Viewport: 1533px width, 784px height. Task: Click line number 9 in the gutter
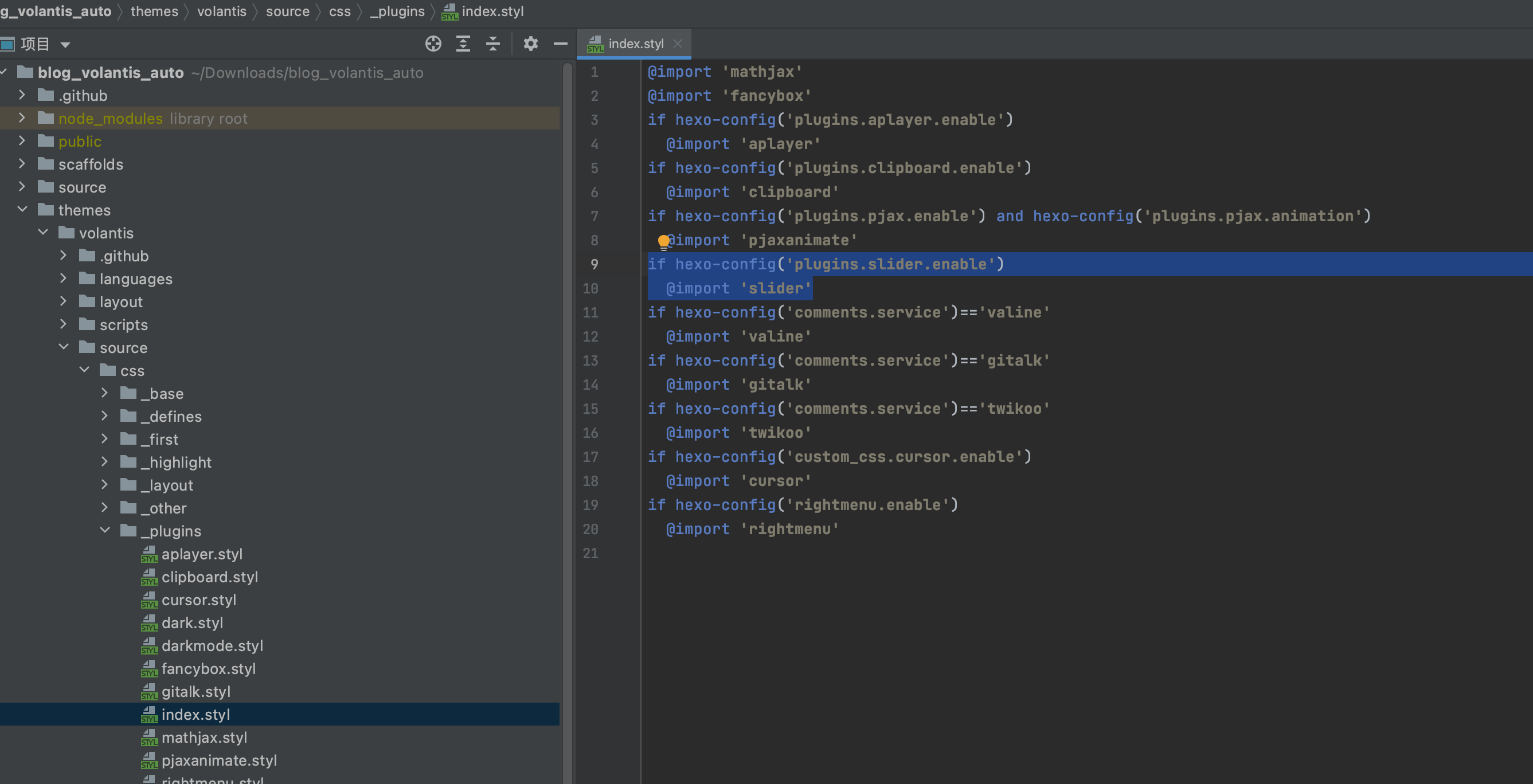point(594,264)
